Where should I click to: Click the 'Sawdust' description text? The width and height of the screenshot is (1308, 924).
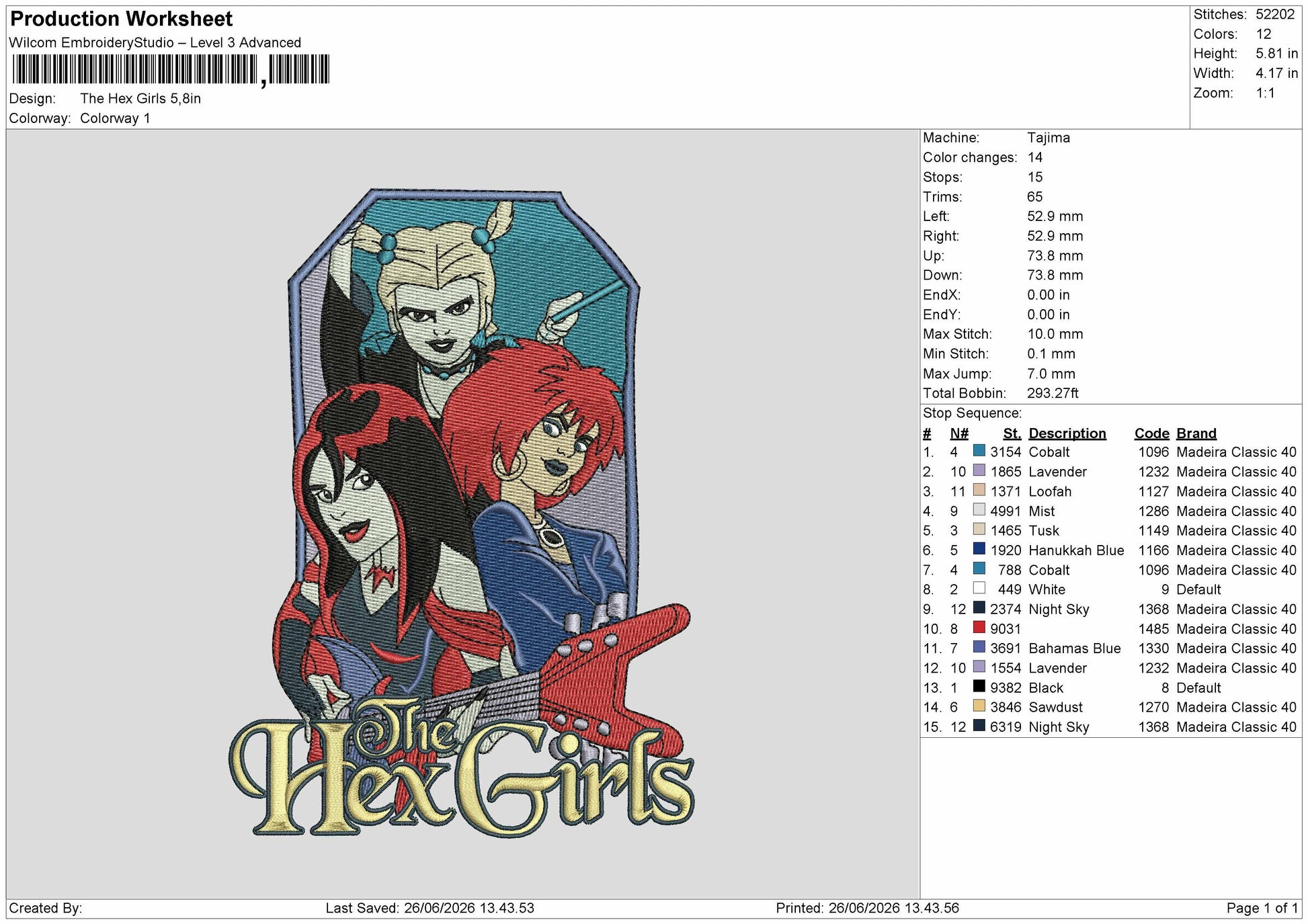(x=1055, y=707)
